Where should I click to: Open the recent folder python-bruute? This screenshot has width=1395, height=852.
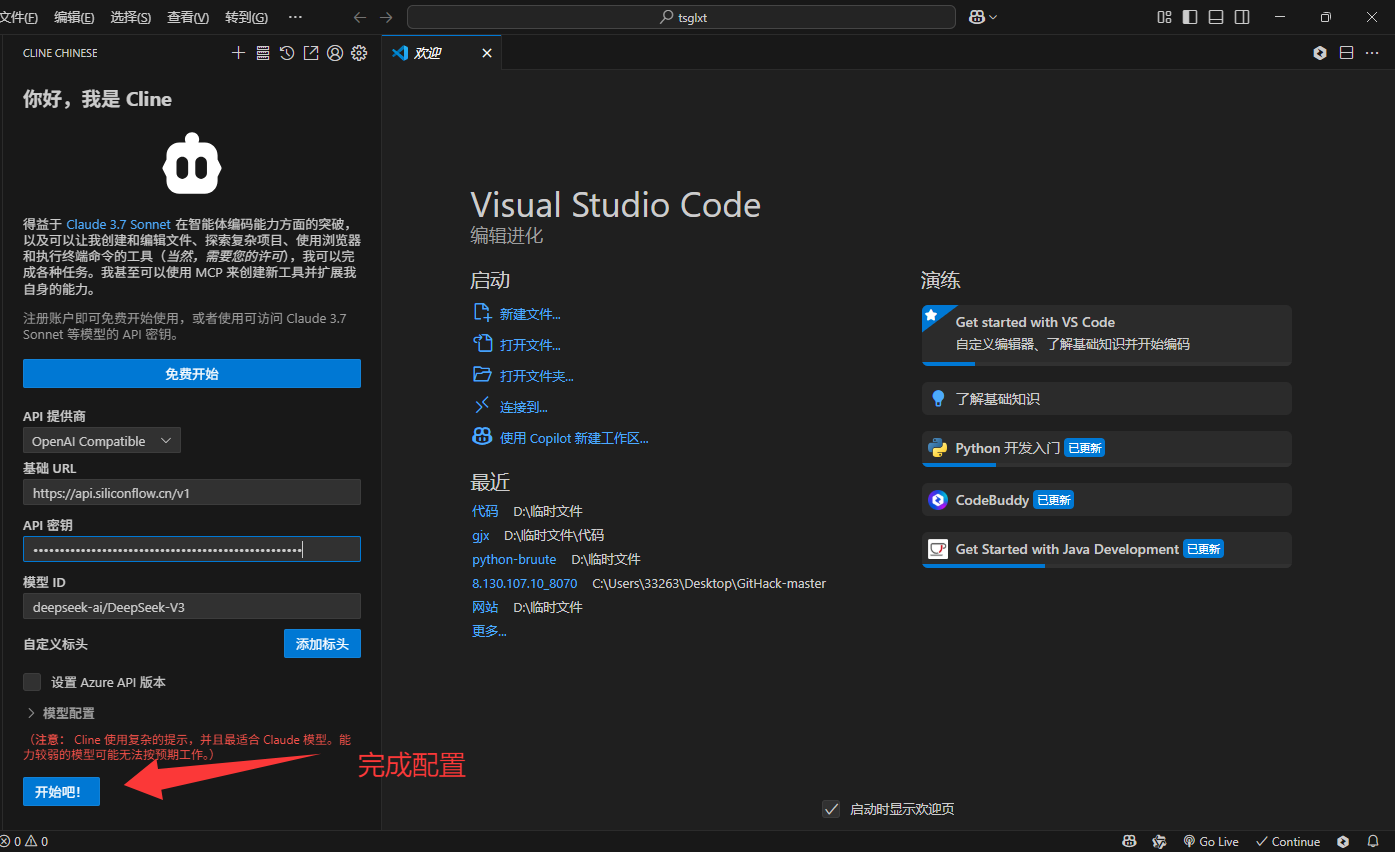point(514,559)
